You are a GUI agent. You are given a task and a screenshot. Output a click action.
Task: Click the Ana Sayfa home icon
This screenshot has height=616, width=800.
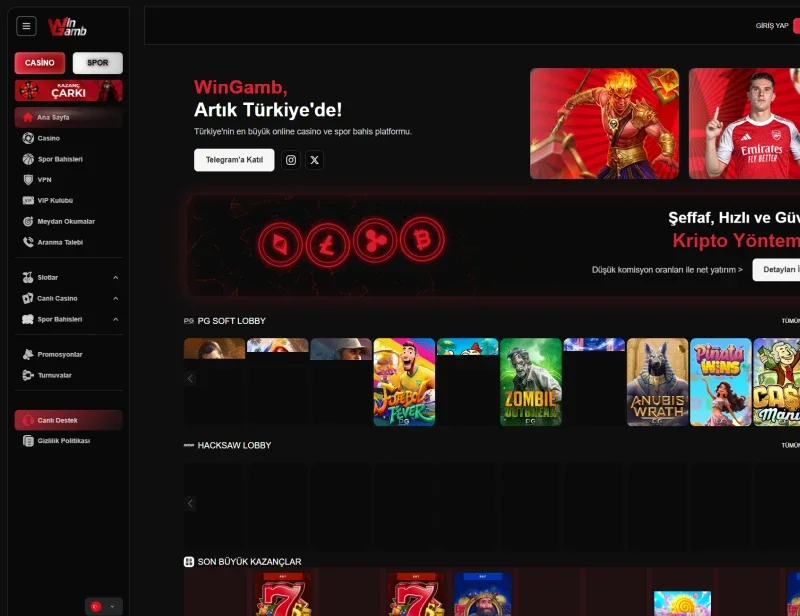(x=28, y=117)
